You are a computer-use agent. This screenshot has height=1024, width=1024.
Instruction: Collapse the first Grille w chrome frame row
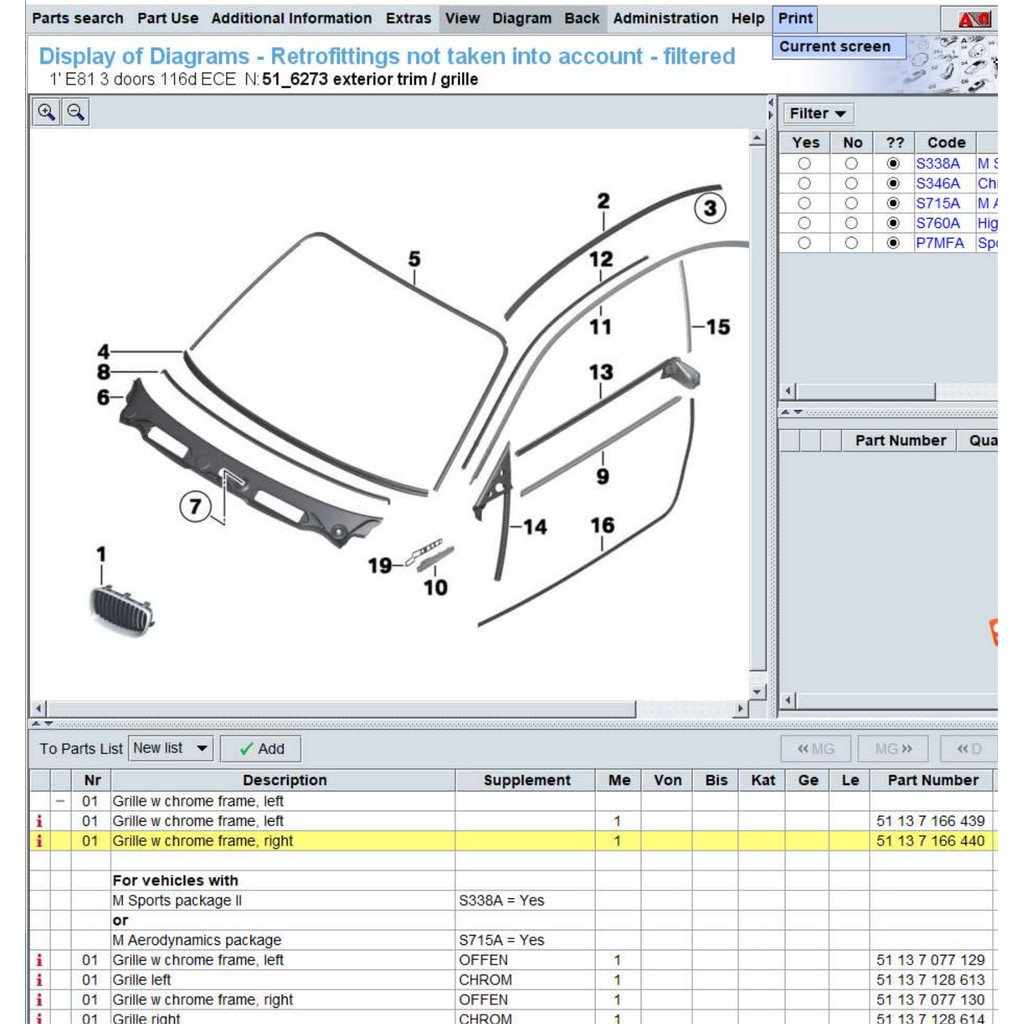coord(61,801)
